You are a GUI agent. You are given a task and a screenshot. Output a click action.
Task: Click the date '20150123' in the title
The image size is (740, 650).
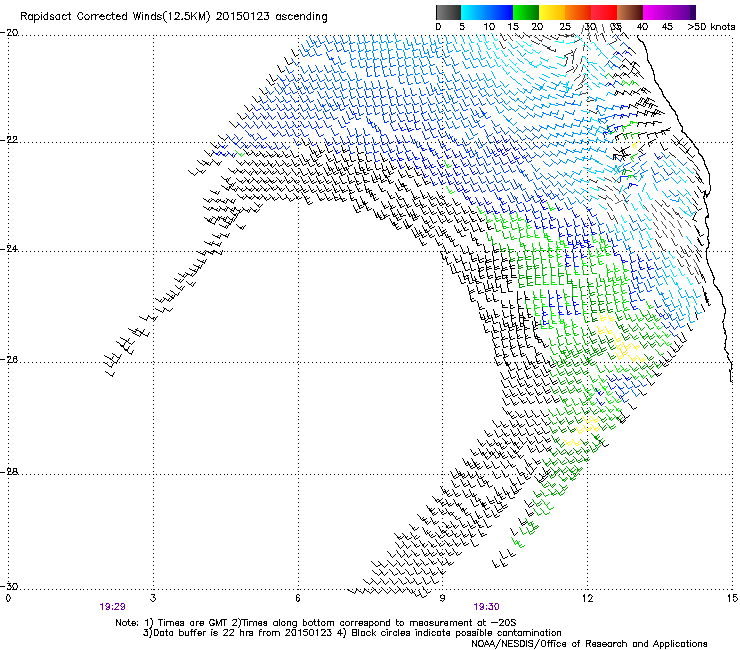(242, 17)
